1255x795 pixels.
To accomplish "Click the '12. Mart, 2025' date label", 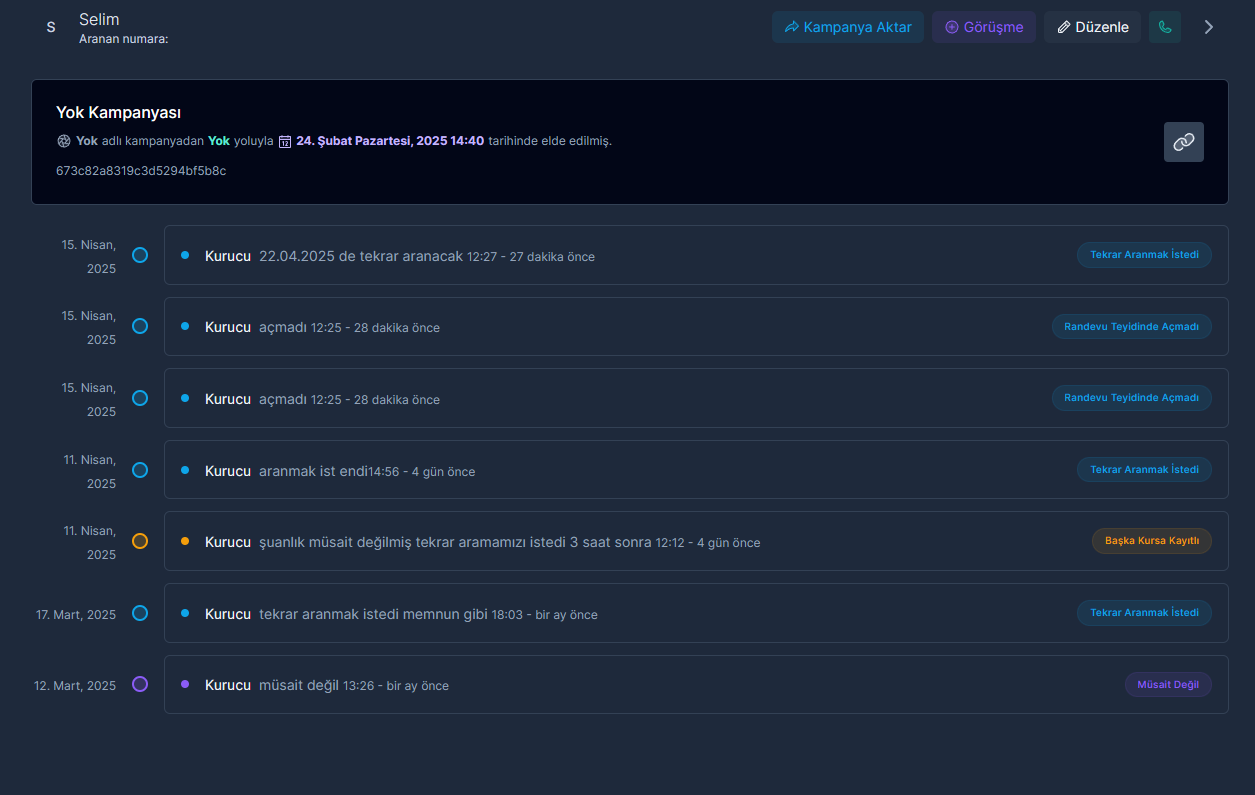I will point(75,685).
